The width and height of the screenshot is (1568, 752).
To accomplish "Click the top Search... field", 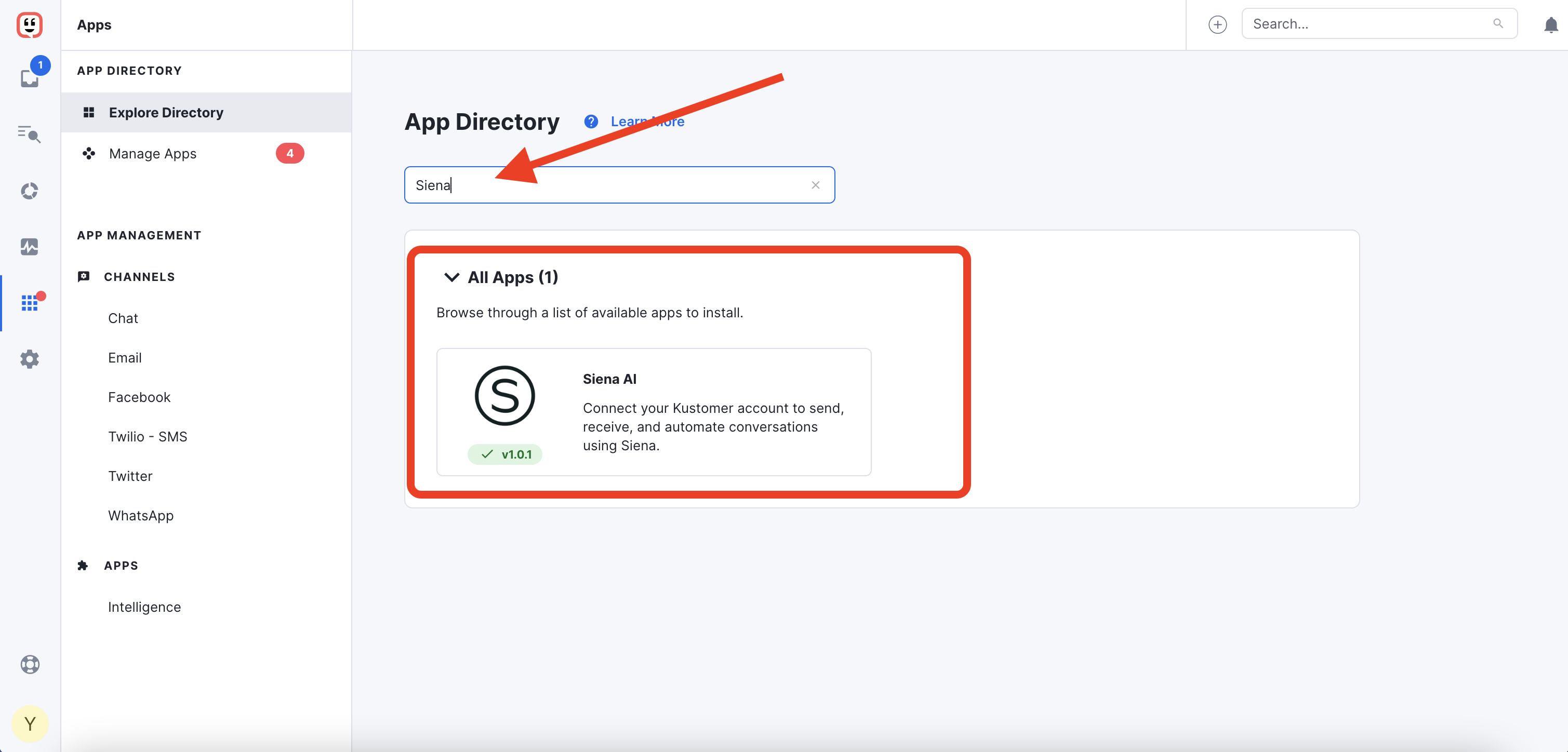I will (x=1379, y=24).
